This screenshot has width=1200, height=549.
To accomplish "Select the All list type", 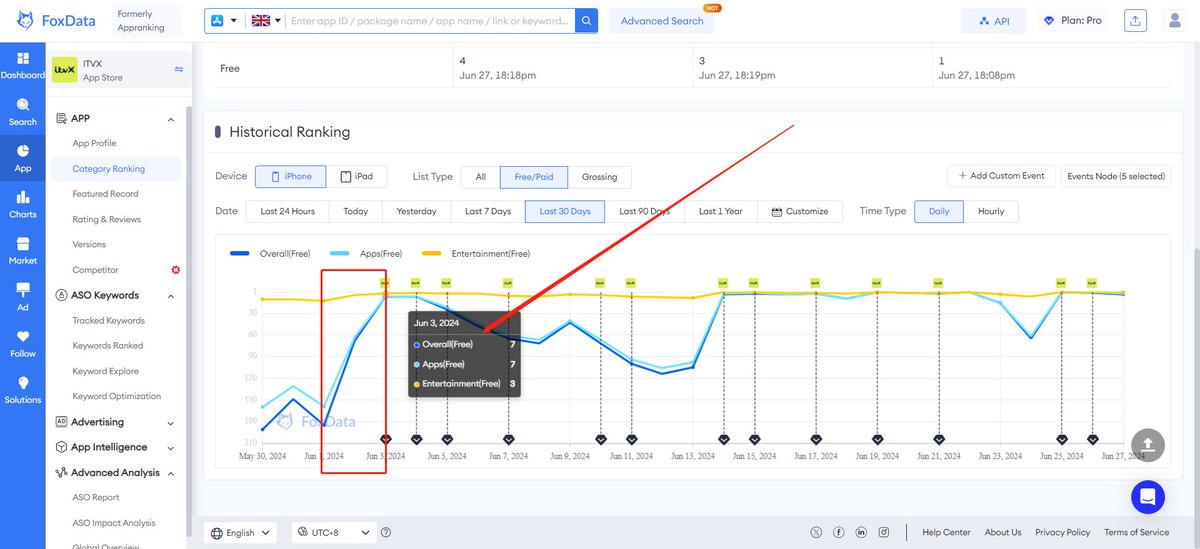I will (x=480, y=177).
